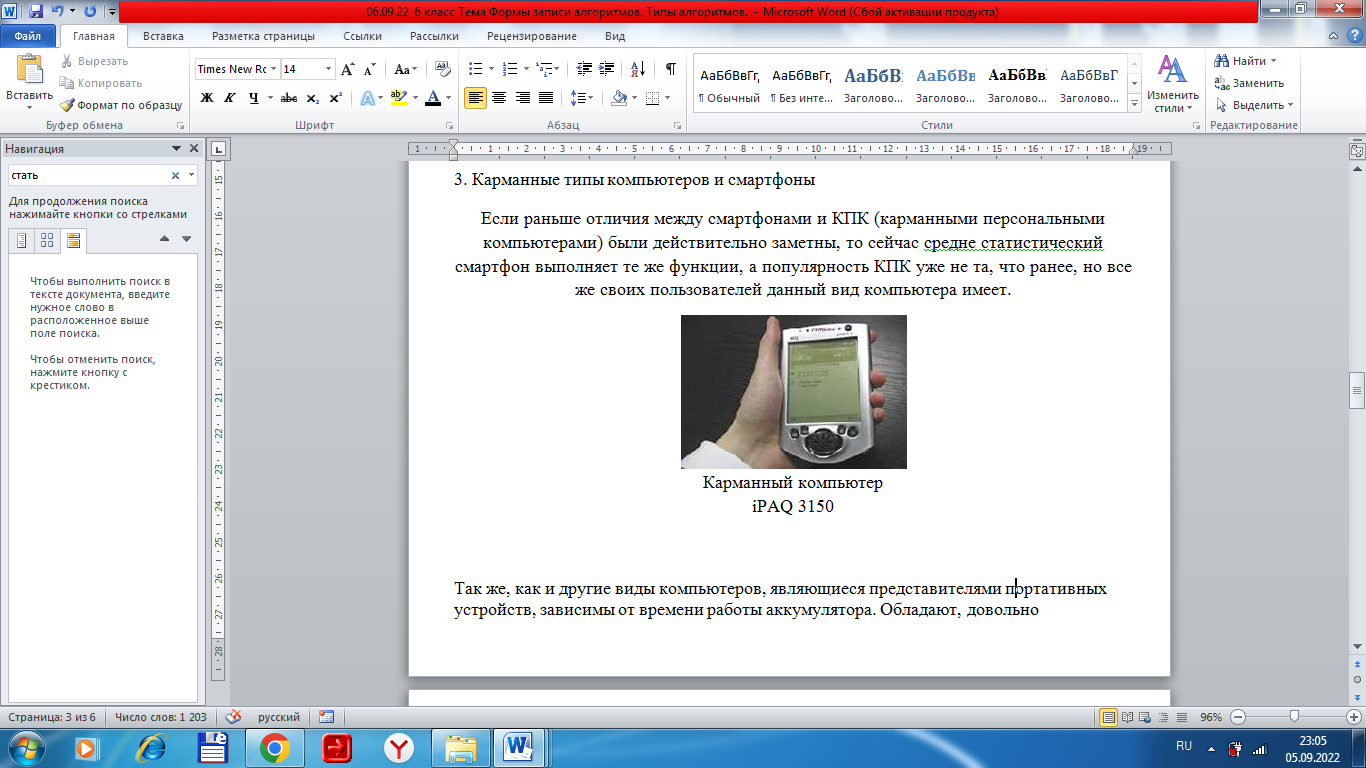
Task: Select the iPAQ pocket computer image
Action: [x=793, y=392]
